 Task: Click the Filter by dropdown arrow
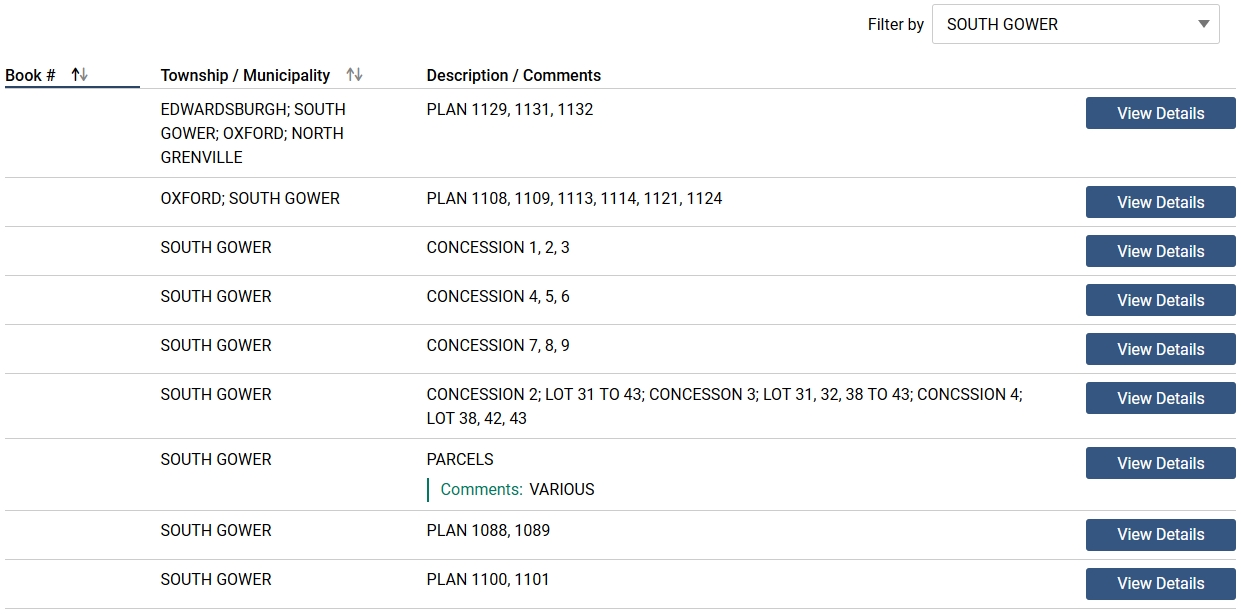[1203, 25]
